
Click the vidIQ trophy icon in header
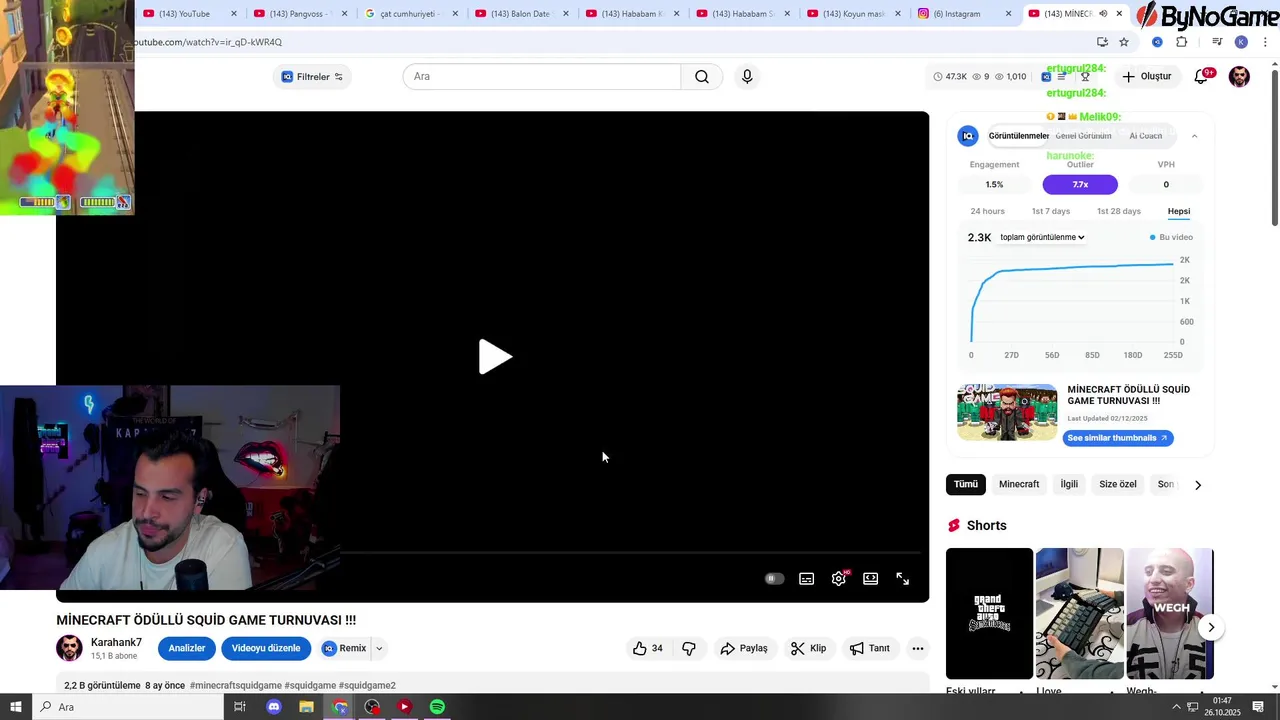1085,77
